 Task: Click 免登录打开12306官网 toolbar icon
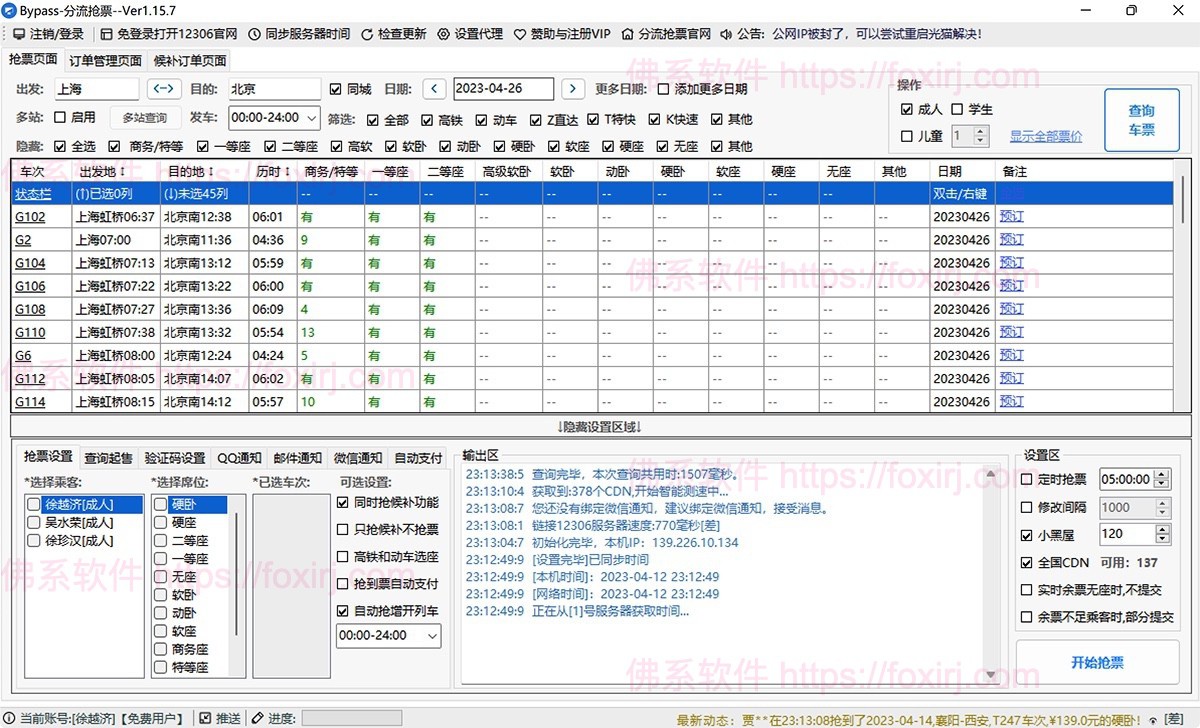[106, 33]
